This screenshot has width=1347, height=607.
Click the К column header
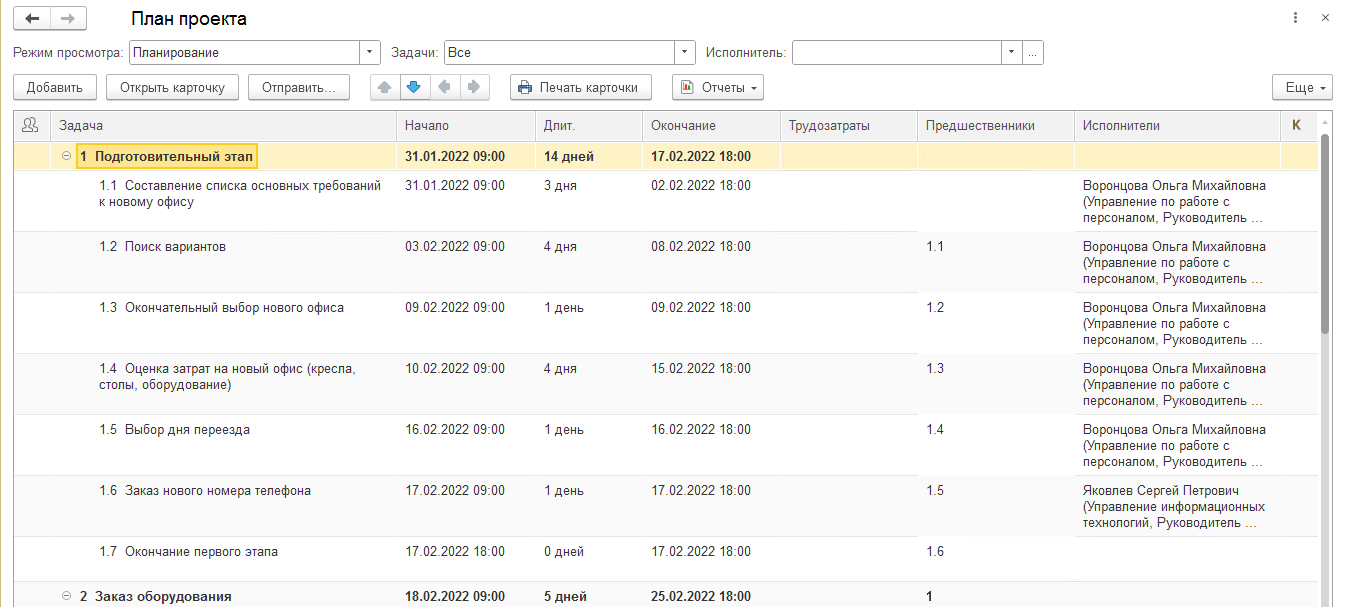[x=1297, y=125]
